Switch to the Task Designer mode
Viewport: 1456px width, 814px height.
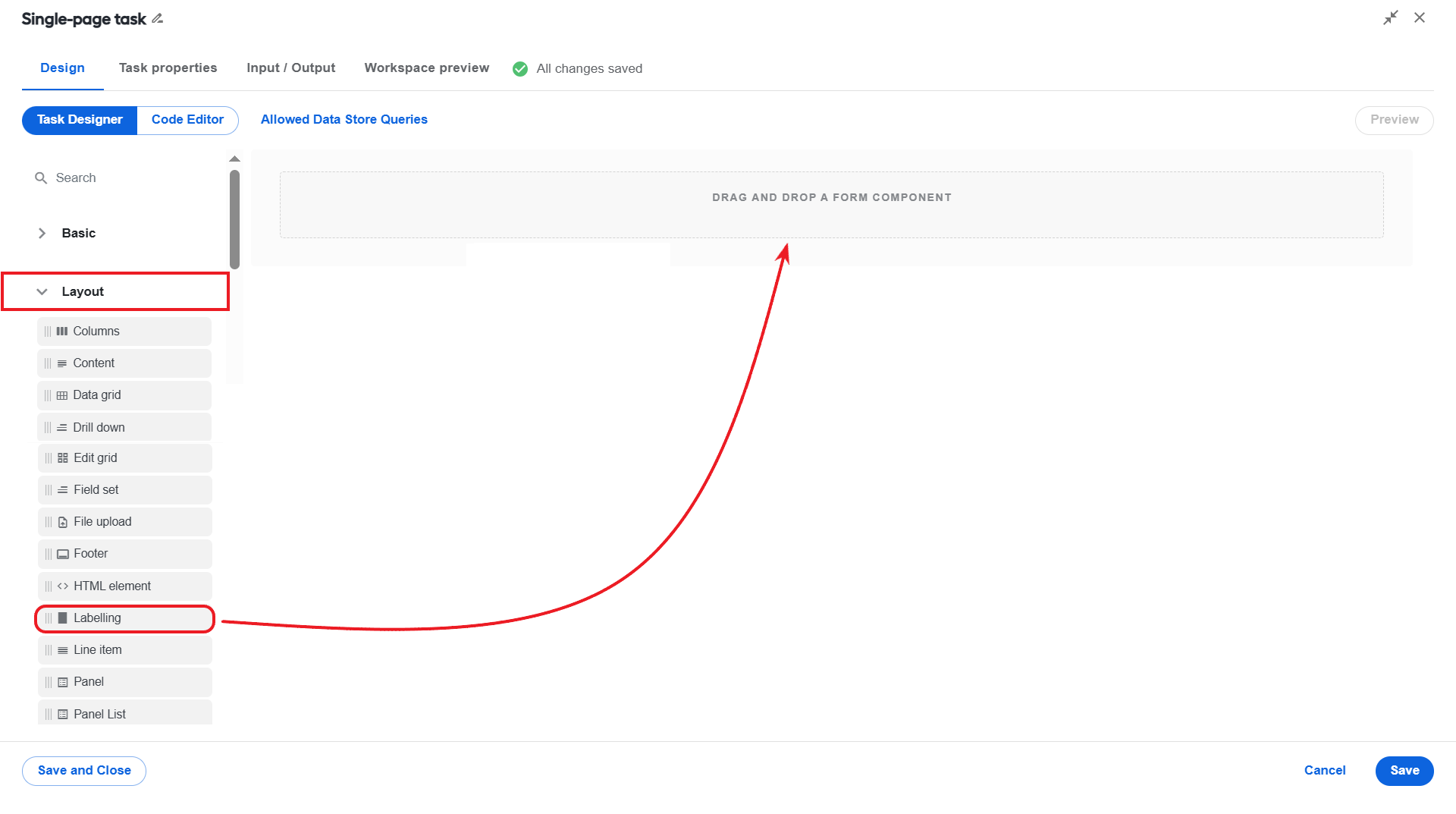(80, 120)
